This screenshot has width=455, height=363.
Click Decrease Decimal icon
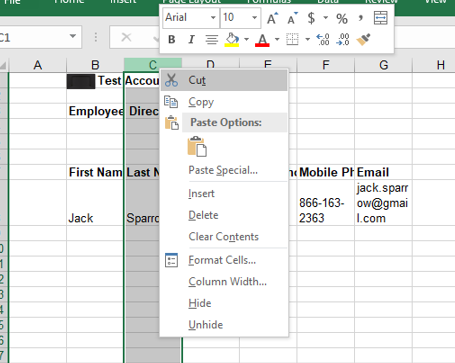[343, 39]
